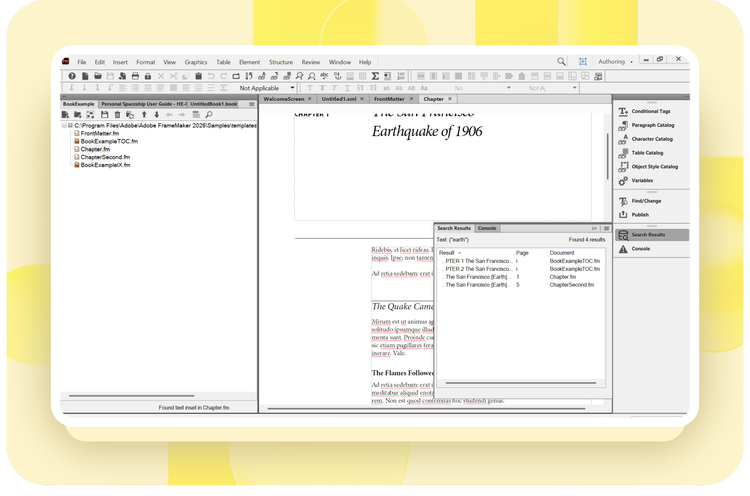Open the book panel options menu icon
750x496 pixels.
coord(252,104)
